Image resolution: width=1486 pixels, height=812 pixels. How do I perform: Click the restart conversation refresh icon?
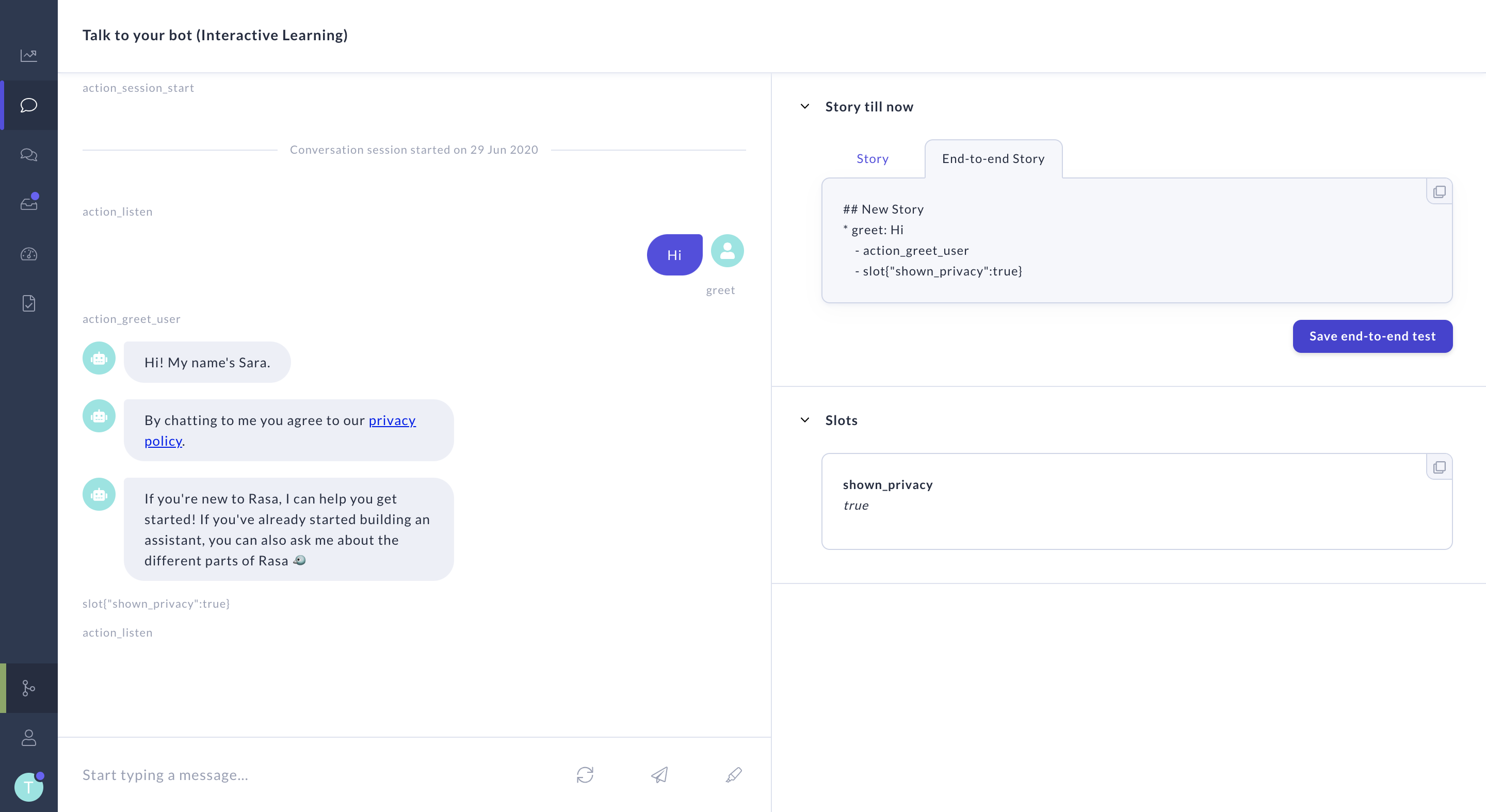coord(585,774)
